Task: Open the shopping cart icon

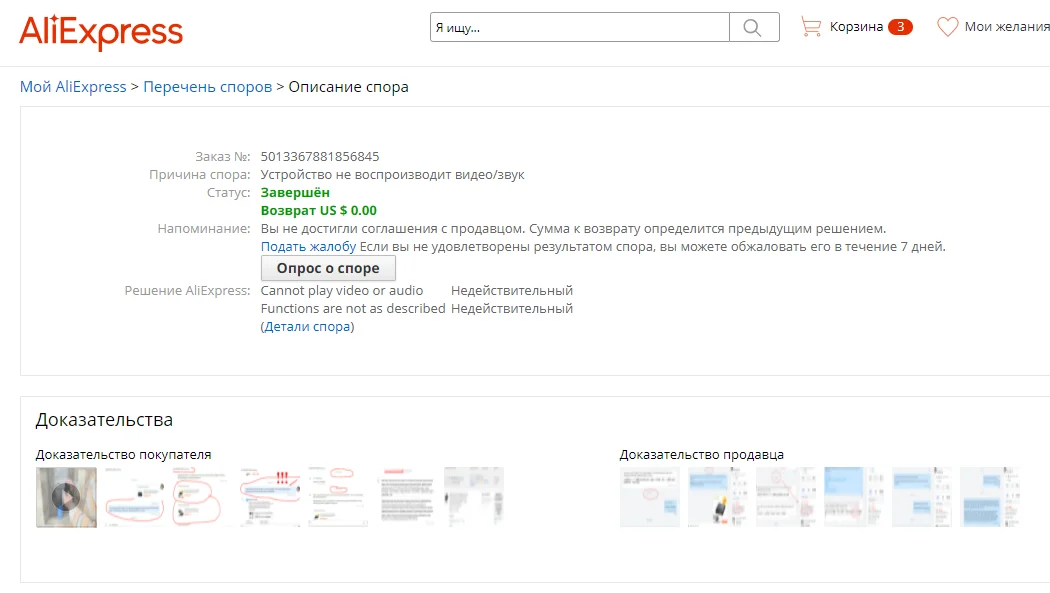Action: pyautogui.click(x=810, y=27)
